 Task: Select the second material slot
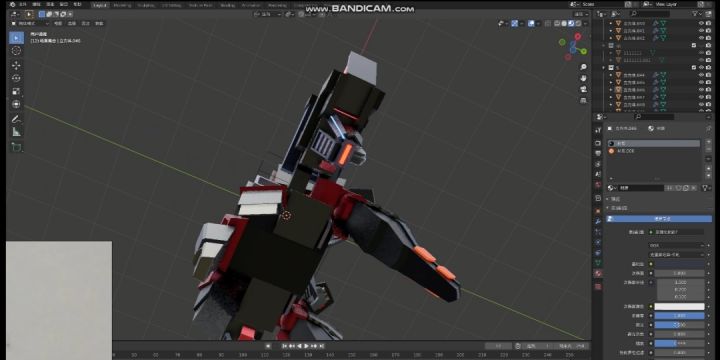(654, 151)
